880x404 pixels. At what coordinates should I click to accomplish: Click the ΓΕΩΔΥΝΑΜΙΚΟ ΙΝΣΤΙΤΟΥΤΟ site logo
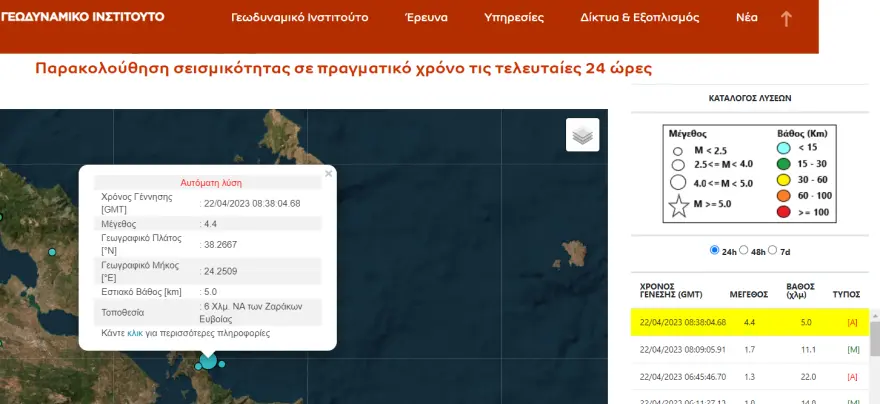(83, 17)
